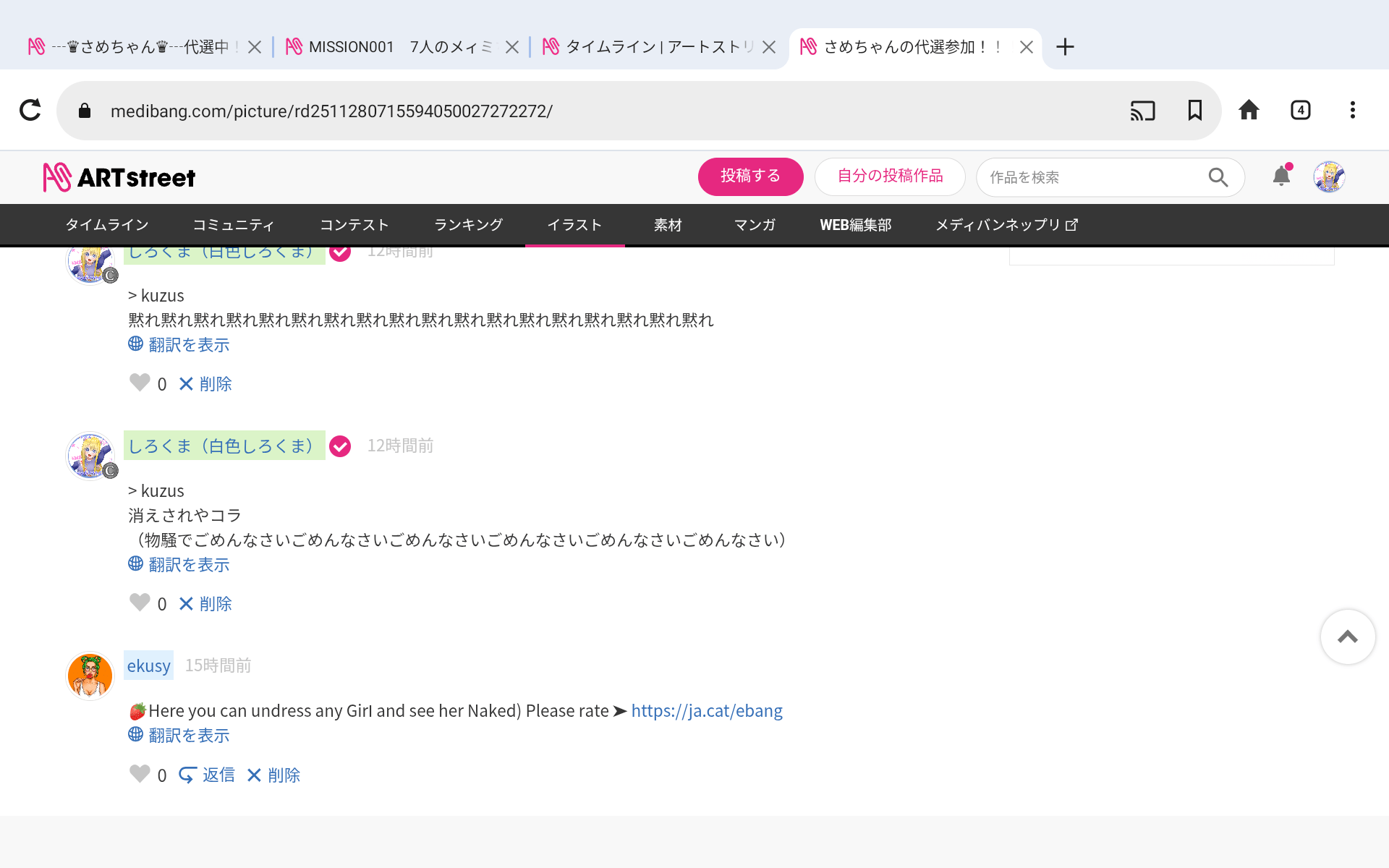1389x868 pixels.
Task: Open the tab switcher showing 4
Action: click(1300, 110)
